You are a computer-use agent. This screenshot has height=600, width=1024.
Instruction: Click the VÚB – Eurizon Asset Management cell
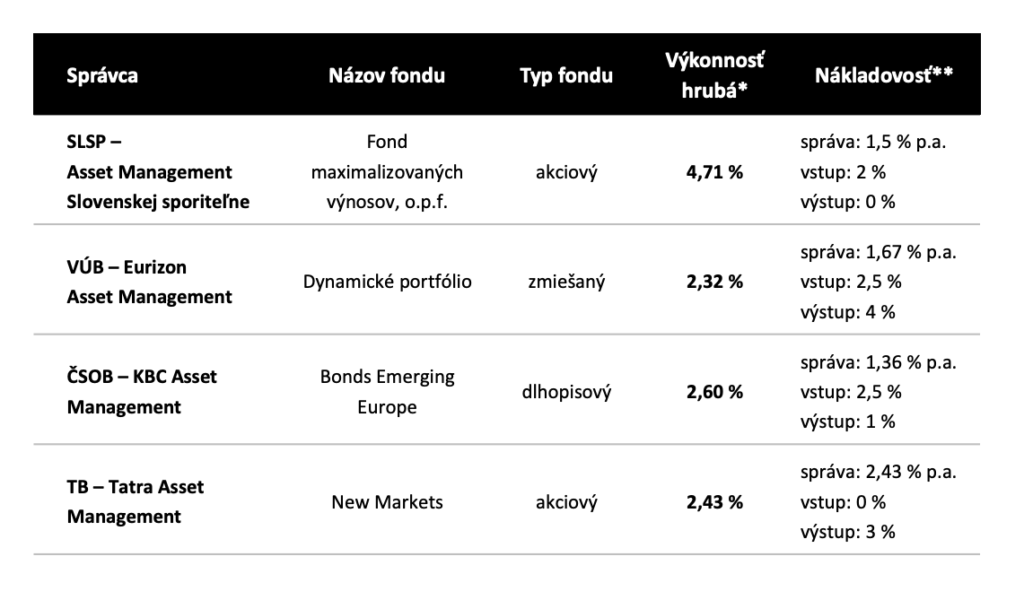pos(149,282)
